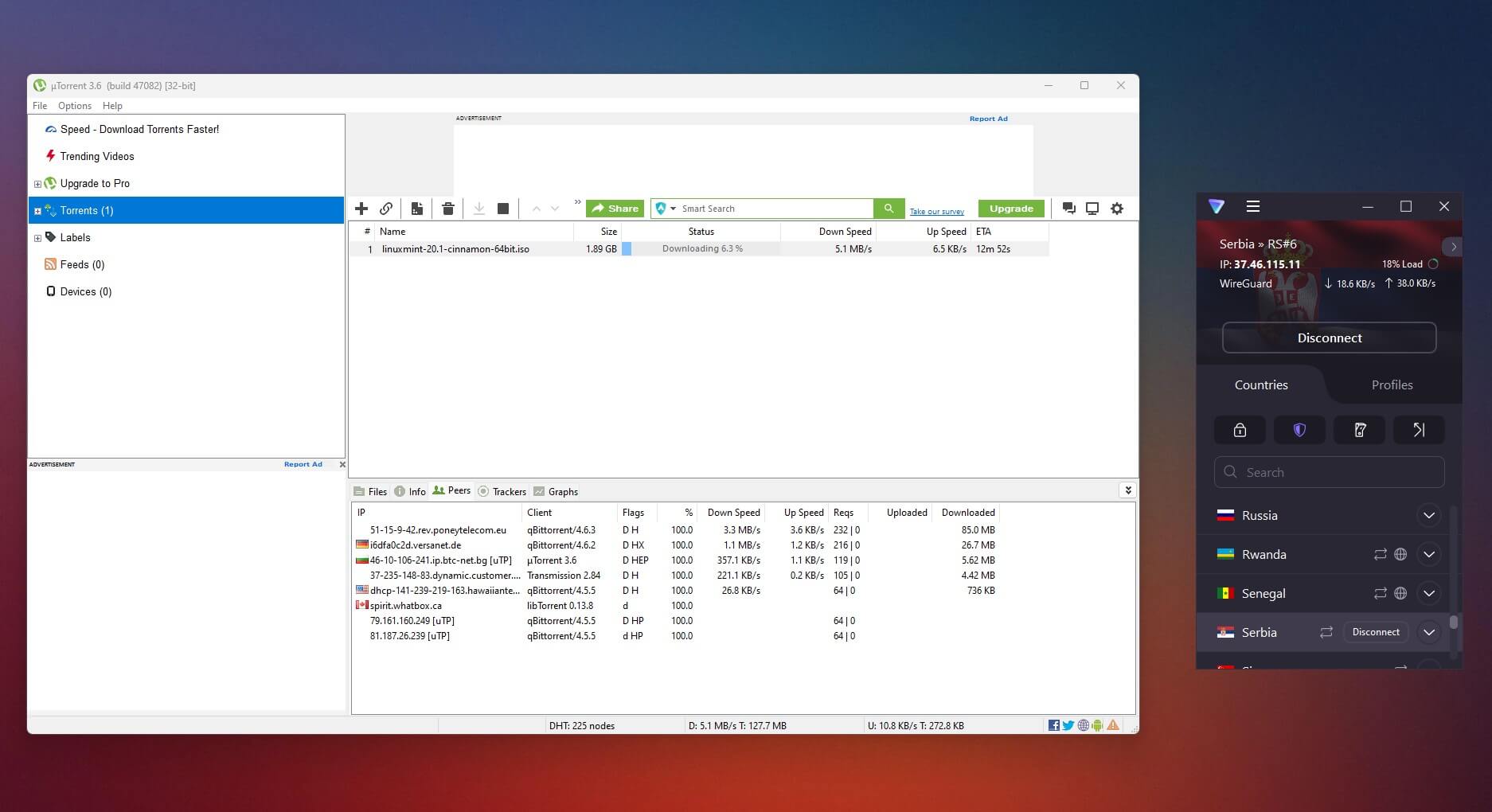Click the Create New Torrent icon

(416, 209)
